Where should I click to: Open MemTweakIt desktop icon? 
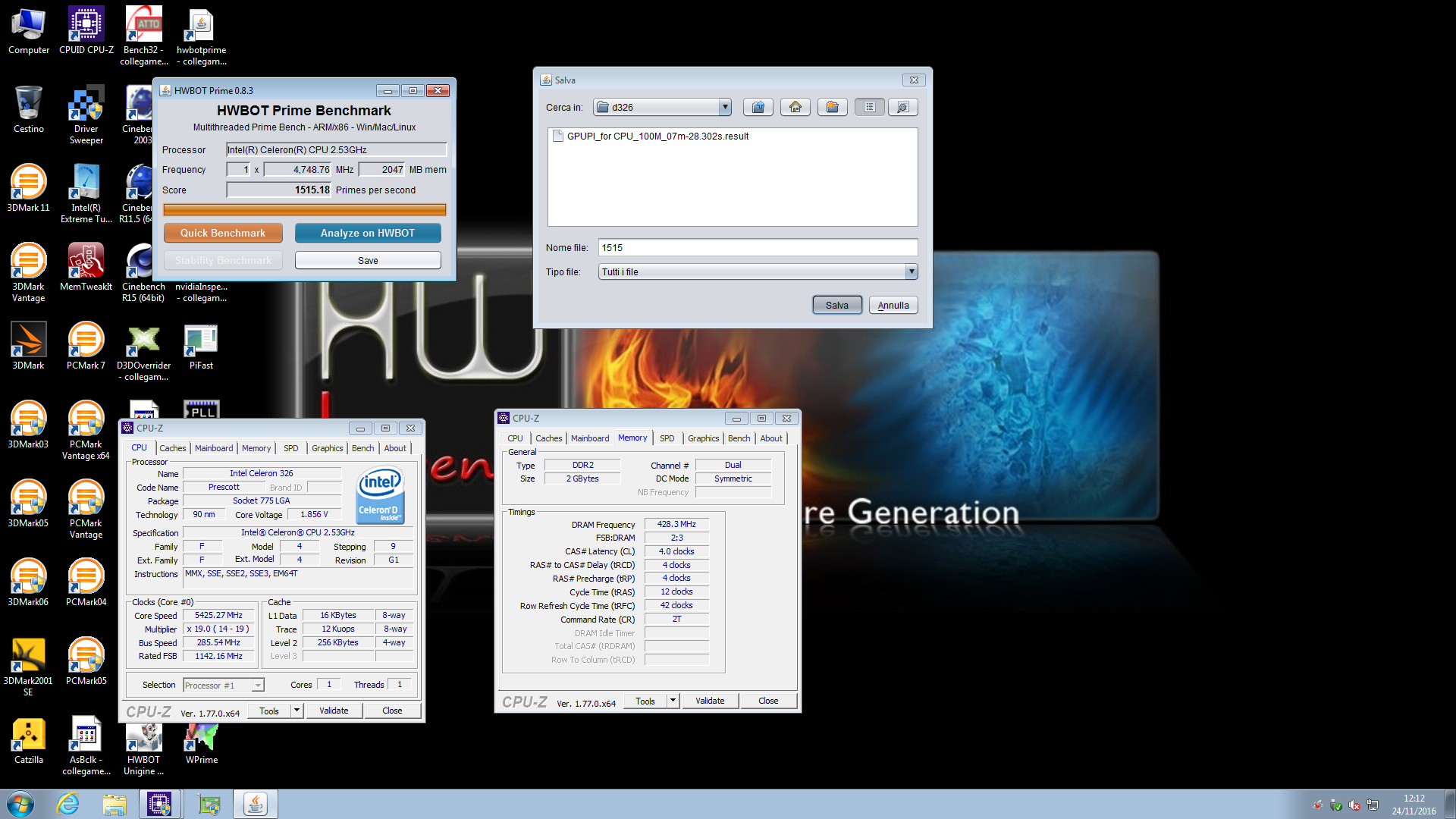86,267
